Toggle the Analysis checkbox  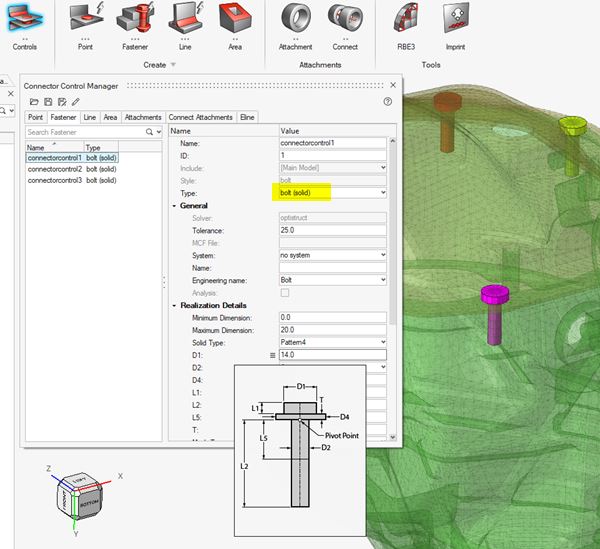point(285,293)
